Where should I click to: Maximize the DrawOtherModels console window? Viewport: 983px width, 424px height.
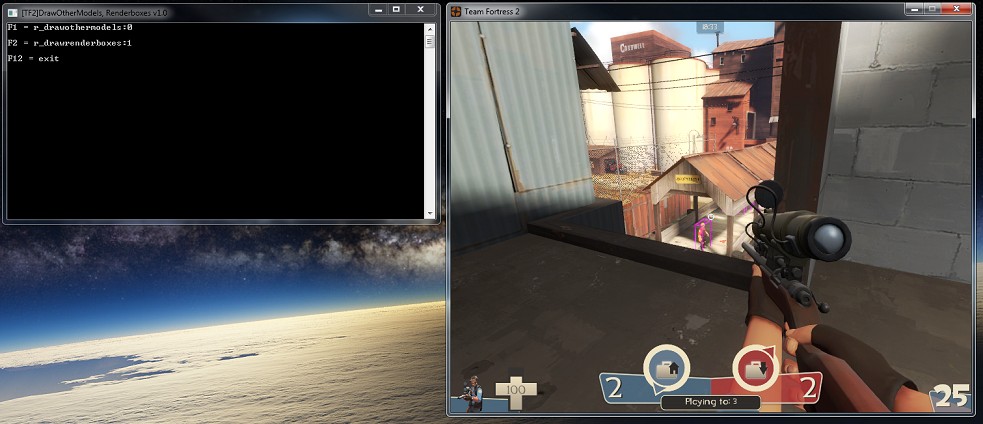pyautogui.click(x=396, y=10)
